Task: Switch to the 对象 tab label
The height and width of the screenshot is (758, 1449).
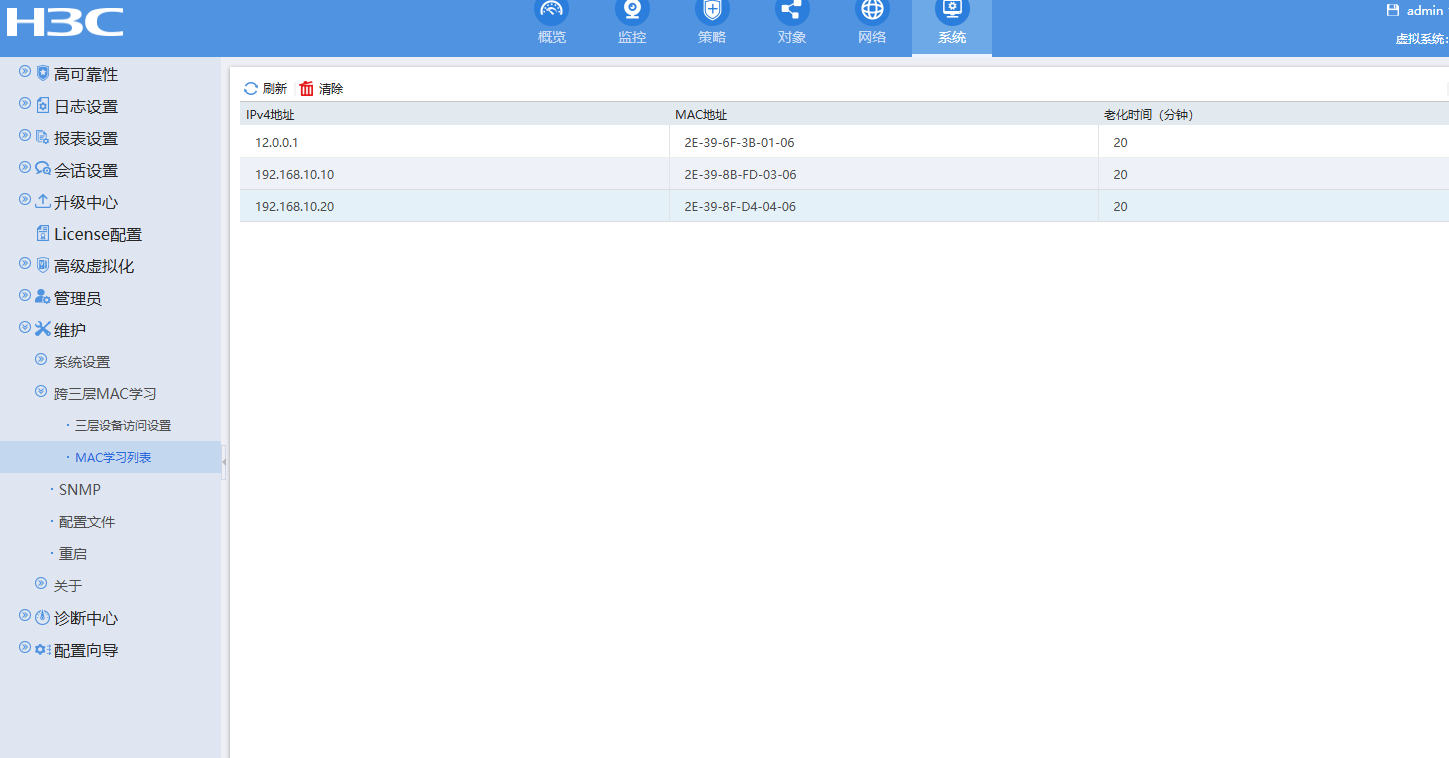Action: click(x=792, y=38)
